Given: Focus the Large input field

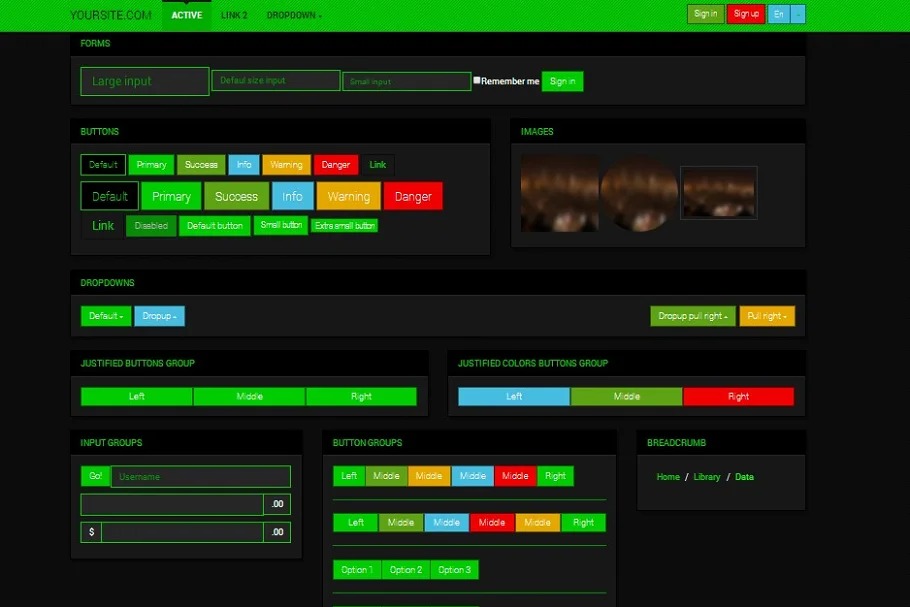Looking at the screenshot, I should click(x=145, y=81).
